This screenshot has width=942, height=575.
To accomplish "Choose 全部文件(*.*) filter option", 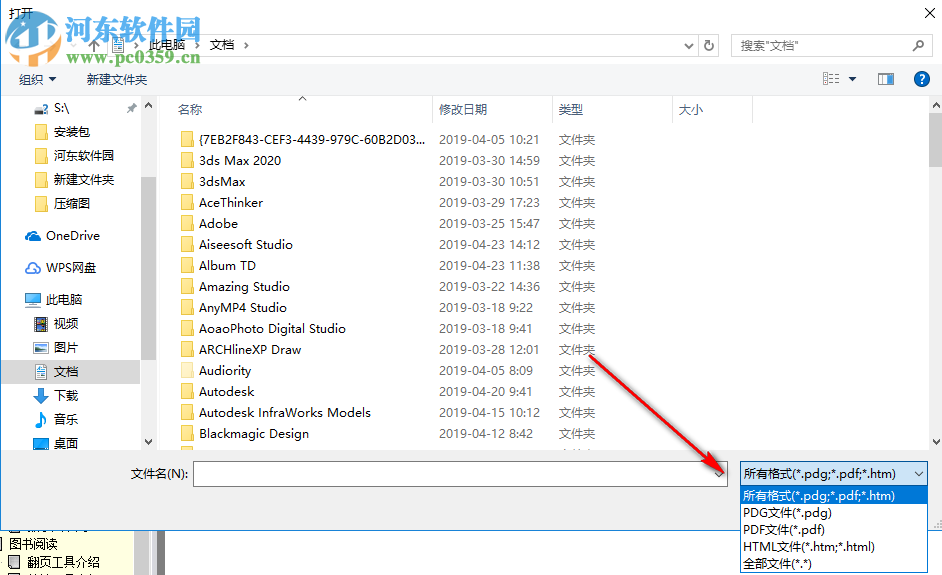I will tap(834, 564).
